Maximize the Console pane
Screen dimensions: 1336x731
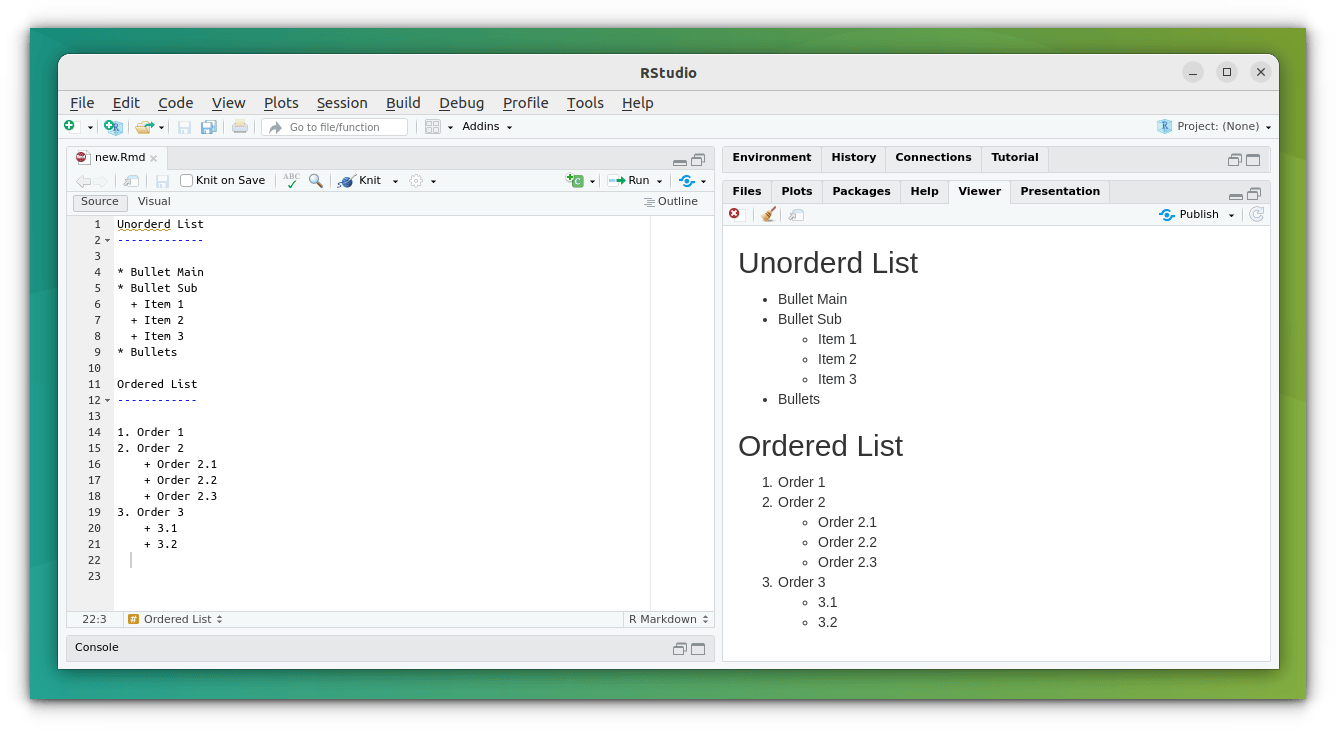[x=698, y=649]
